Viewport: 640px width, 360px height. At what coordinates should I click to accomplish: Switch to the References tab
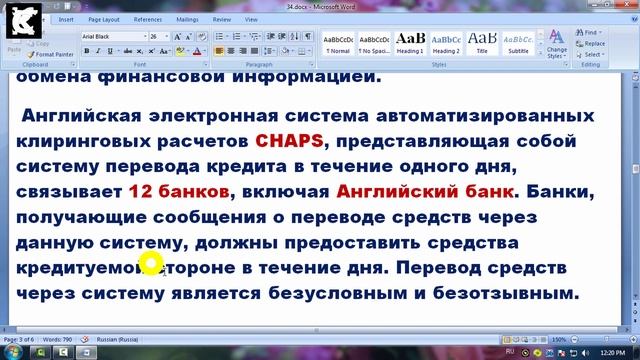tap(148, 20)
